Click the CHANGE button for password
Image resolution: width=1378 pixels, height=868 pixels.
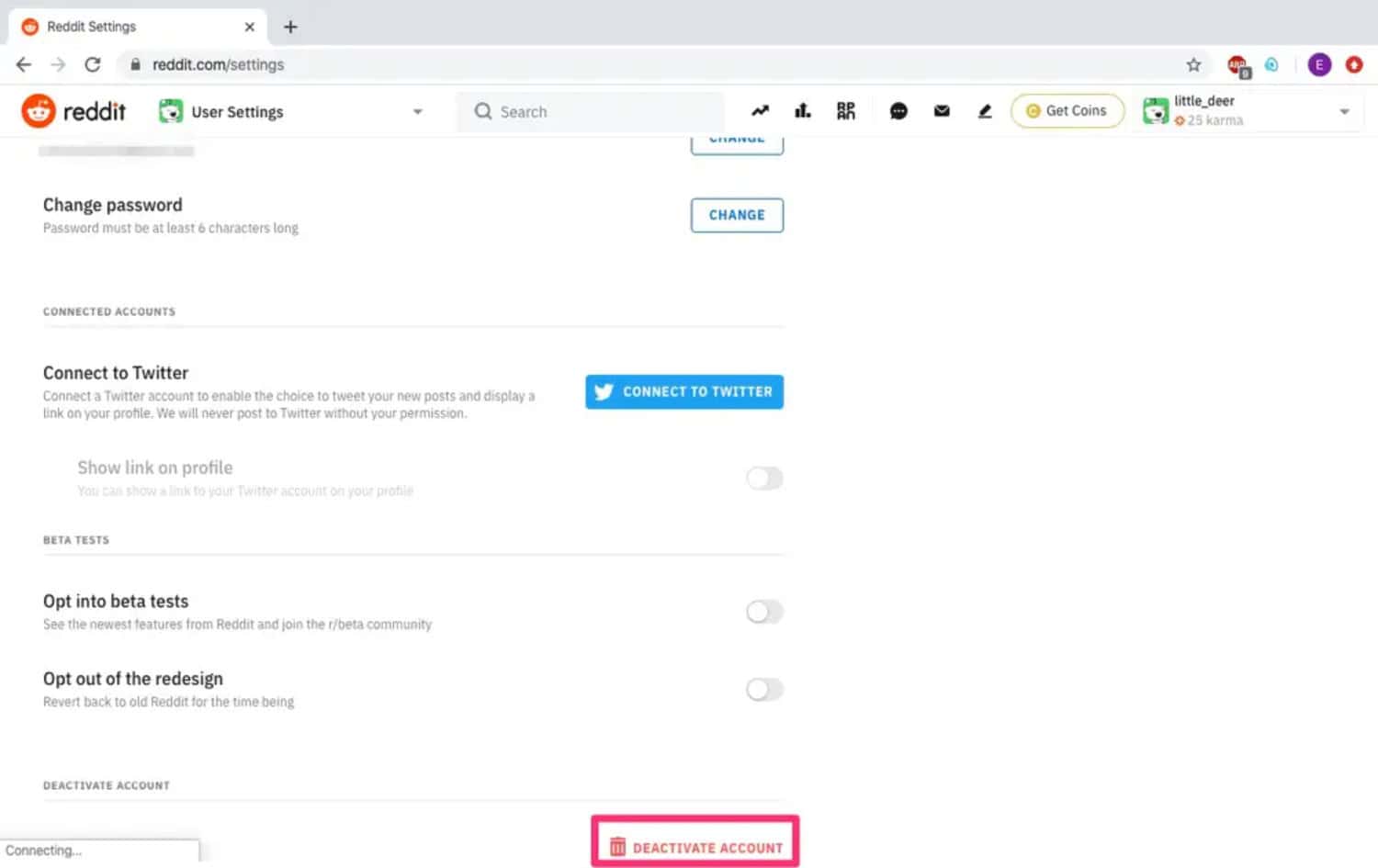pyautogui.click(x=737, y=215)
